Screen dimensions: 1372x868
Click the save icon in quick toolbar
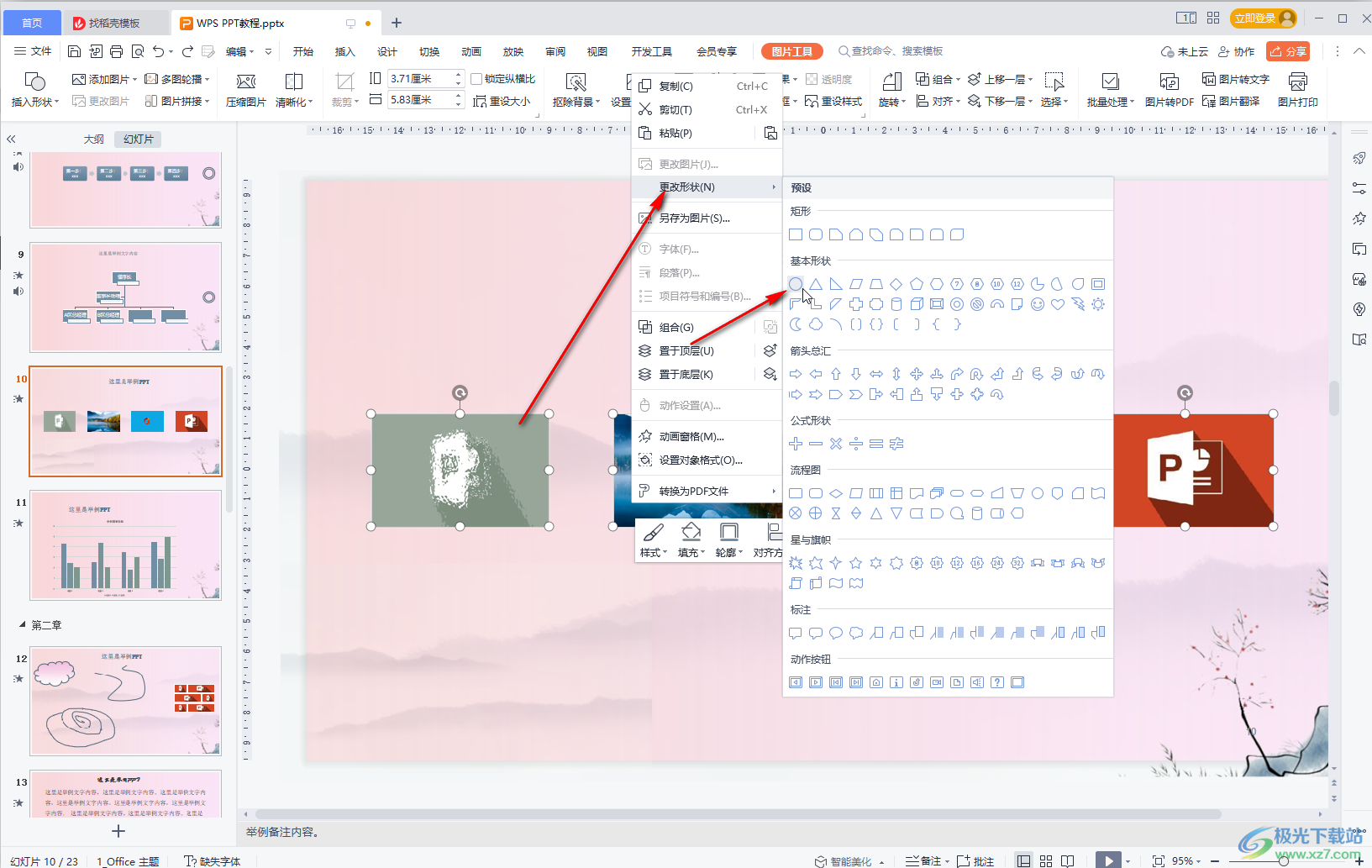coord(74,51)
